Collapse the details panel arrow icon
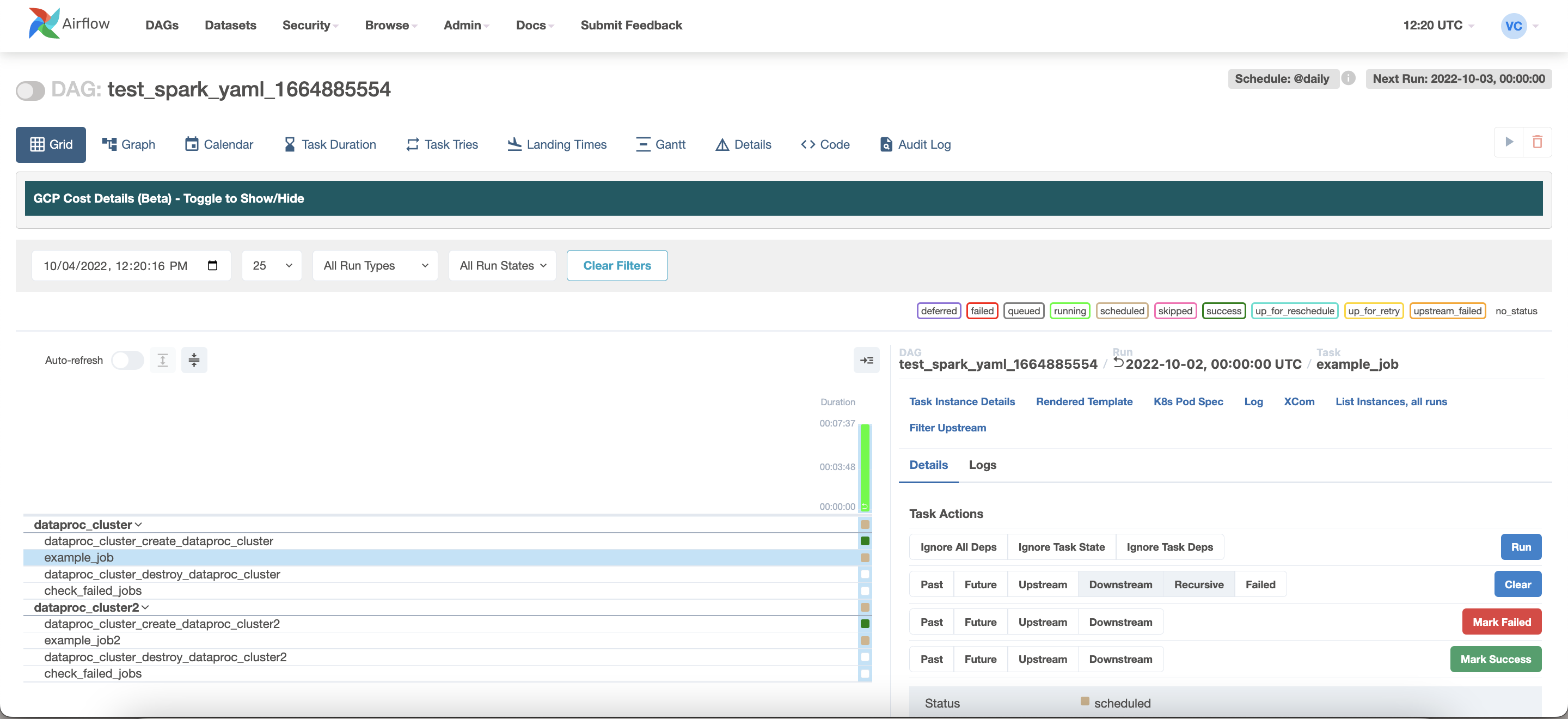 (866, 360)
